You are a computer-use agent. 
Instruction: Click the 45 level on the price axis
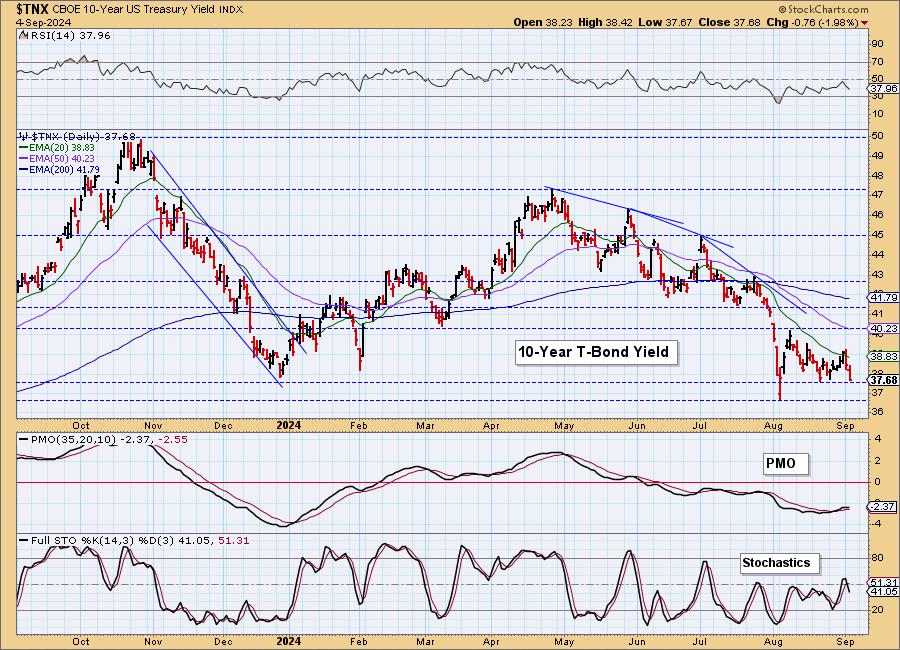pyautogui.click(x=878, y=234)
